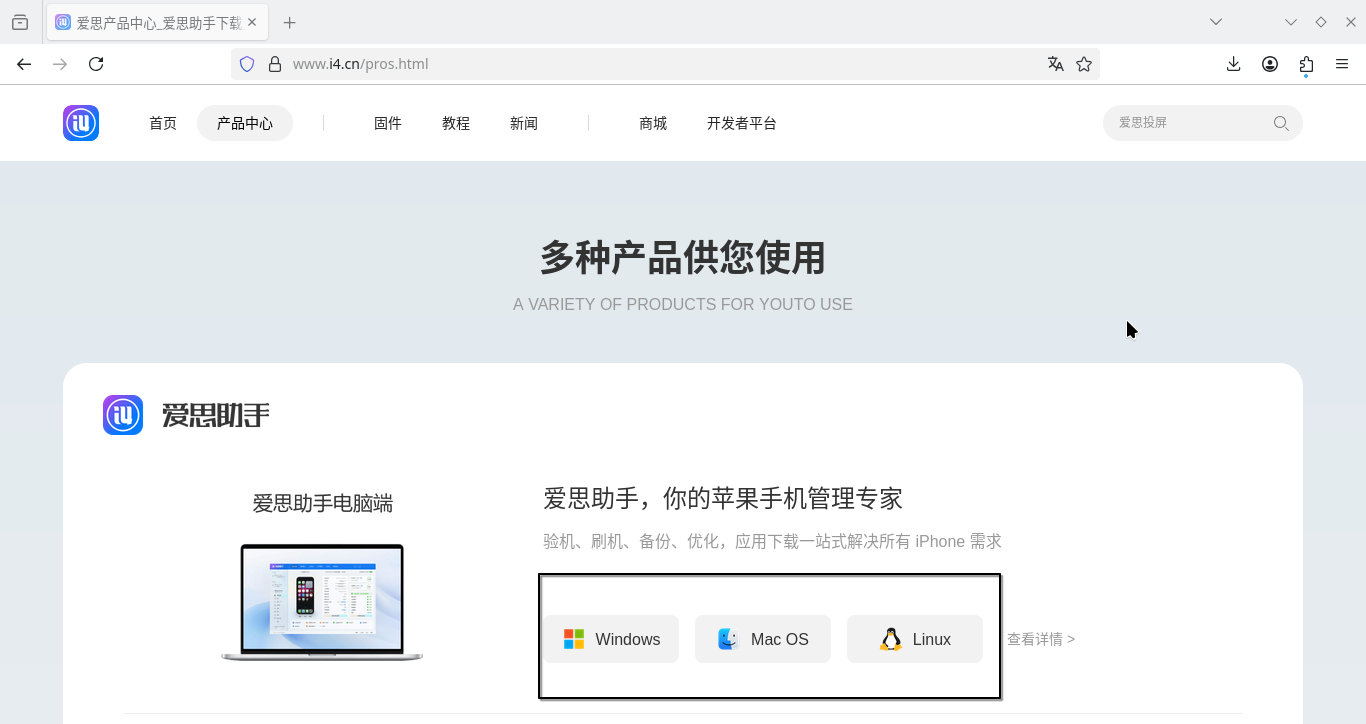
Task: Close the 爱思产品中心 tab
Action: (251, 22)
